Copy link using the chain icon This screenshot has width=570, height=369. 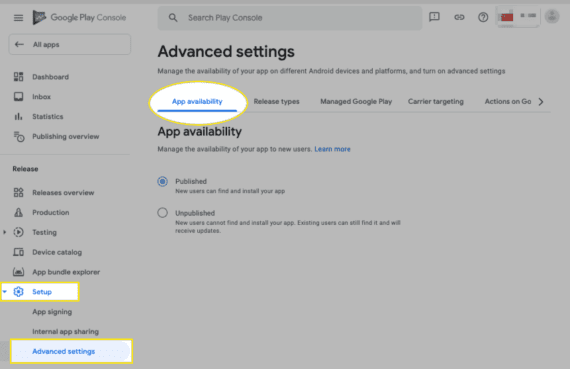coord(459,17)
